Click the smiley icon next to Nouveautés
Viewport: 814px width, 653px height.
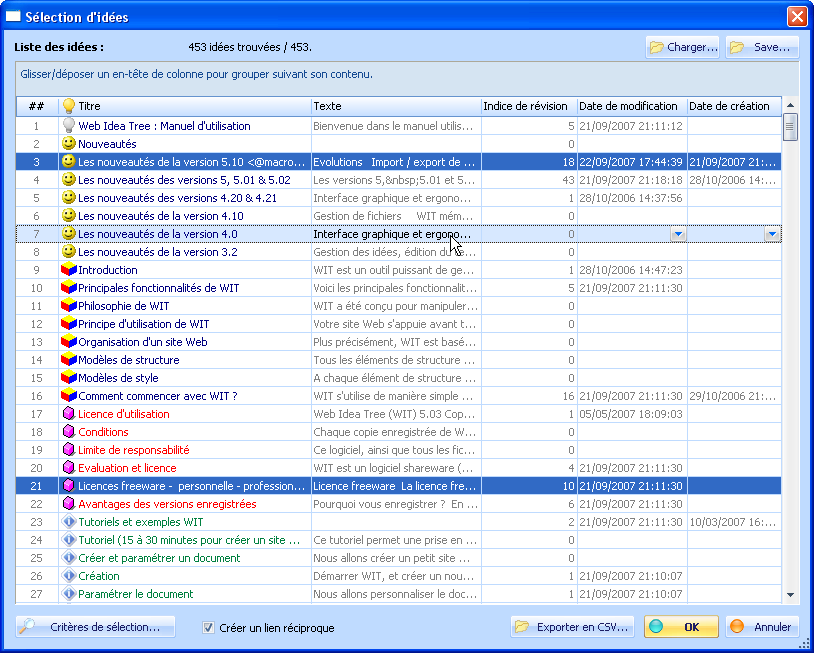click(69, 144)
